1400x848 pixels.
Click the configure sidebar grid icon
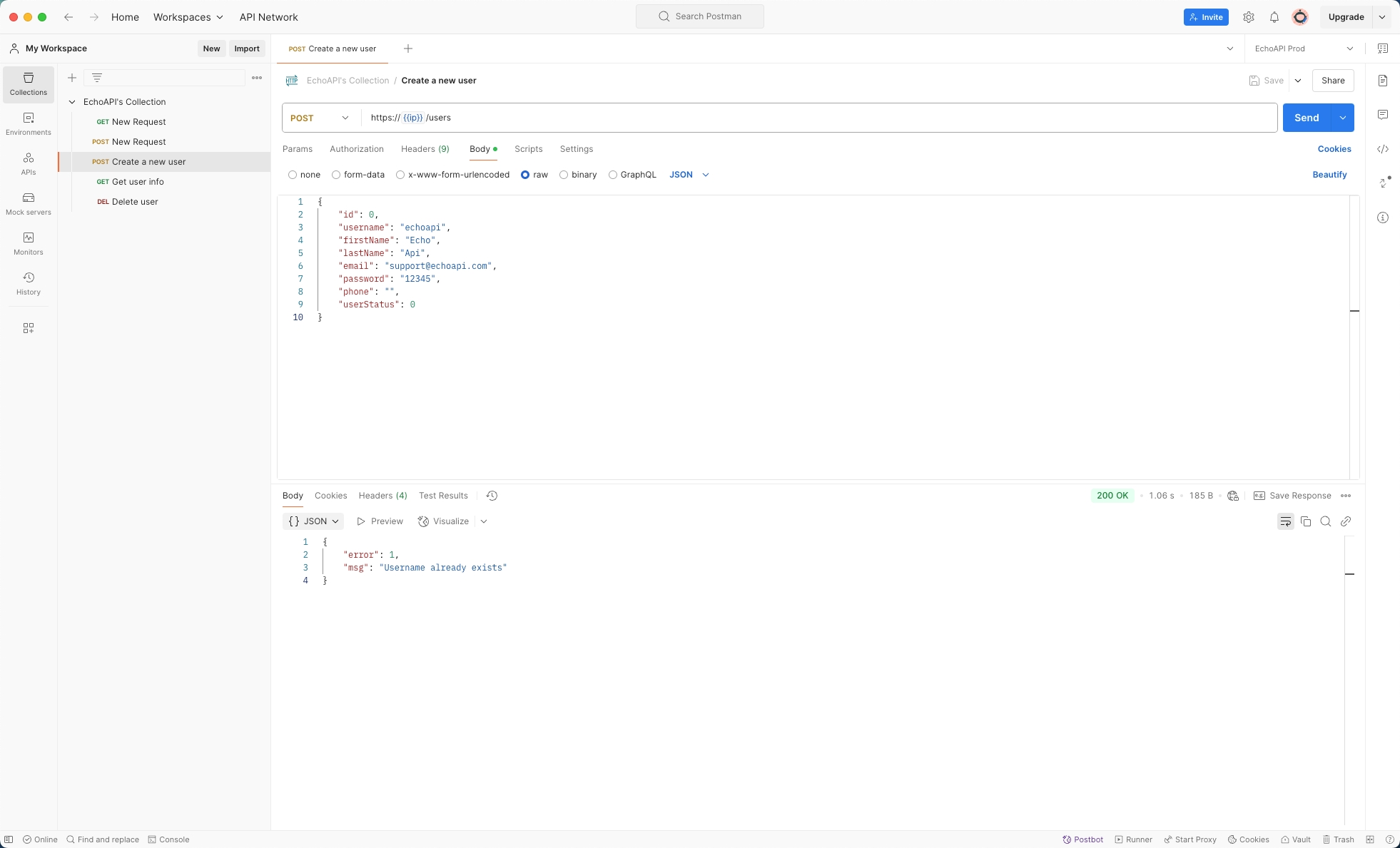tap(29, 328)
